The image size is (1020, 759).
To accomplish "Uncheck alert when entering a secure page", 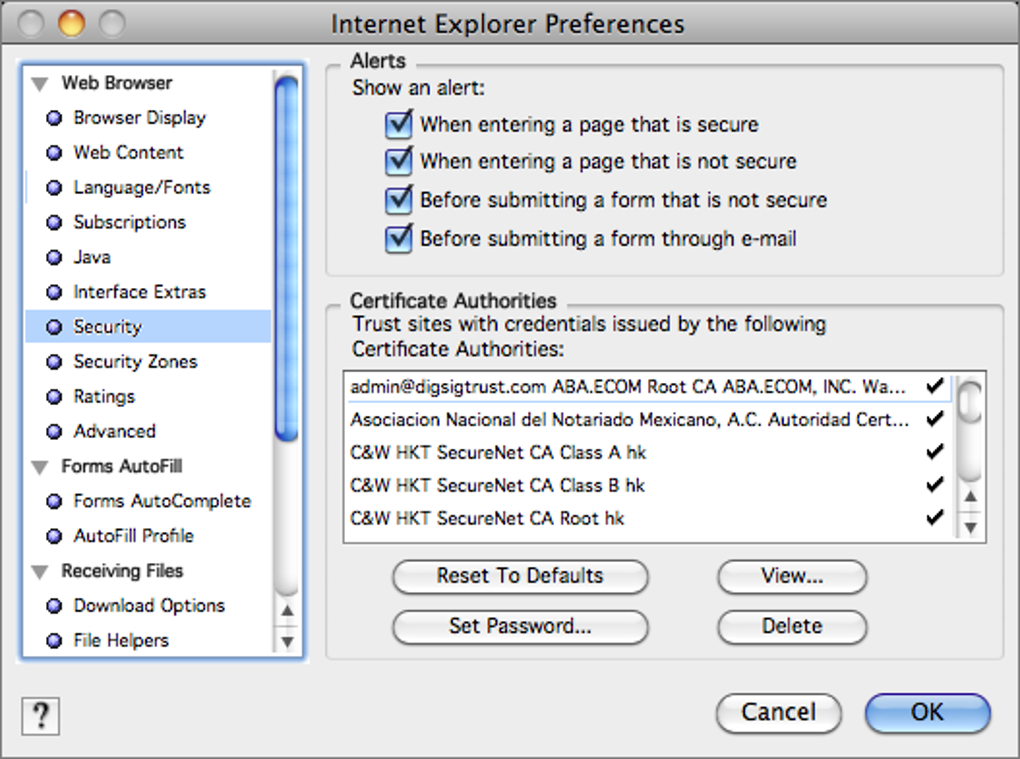I will click(x=398, y=124).
